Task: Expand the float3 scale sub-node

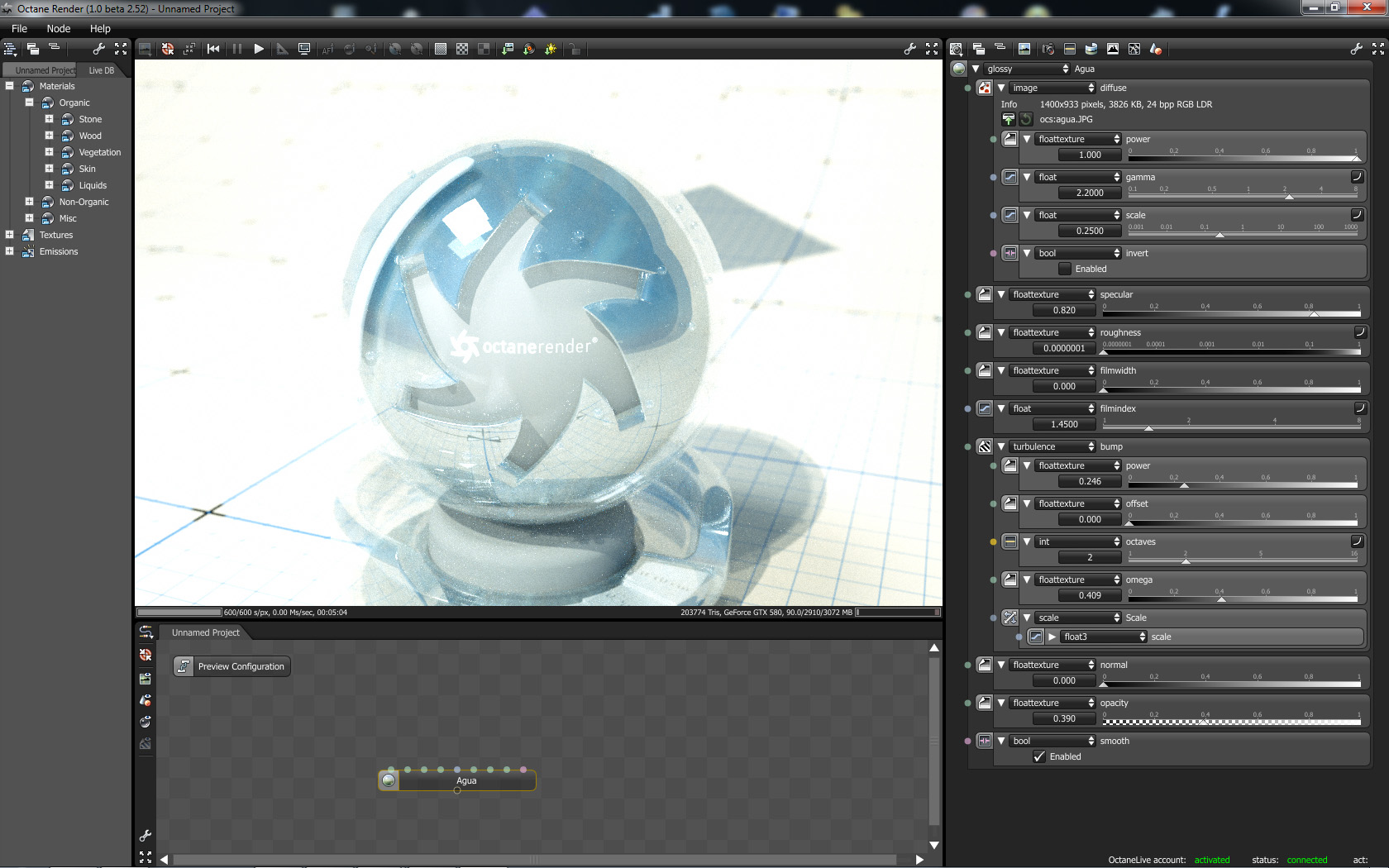Action: tap(1052, 637)
